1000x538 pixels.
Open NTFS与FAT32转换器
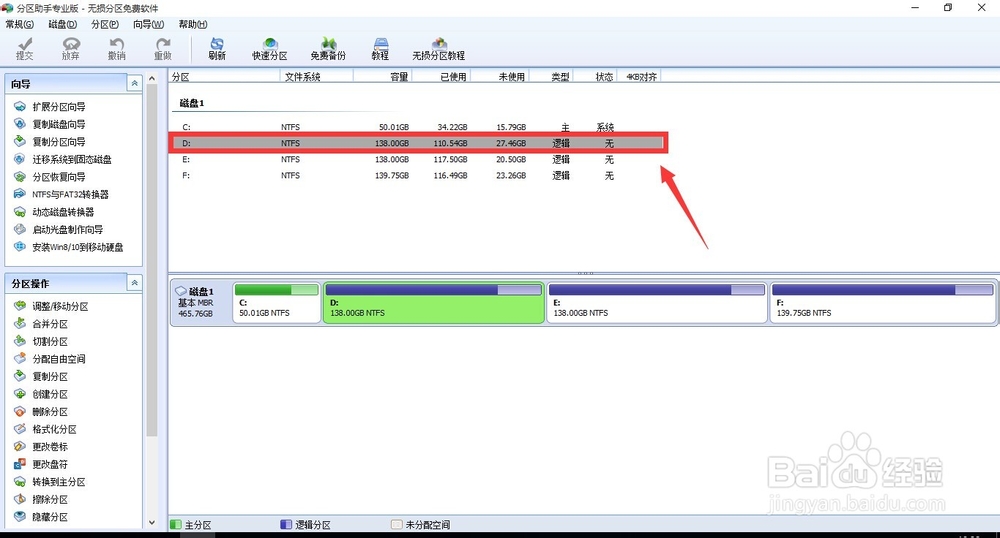[62, 194]
